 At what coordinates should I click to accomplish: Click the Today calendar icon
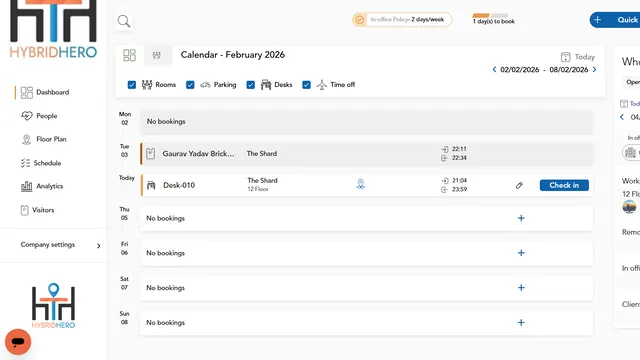(565, 57)
